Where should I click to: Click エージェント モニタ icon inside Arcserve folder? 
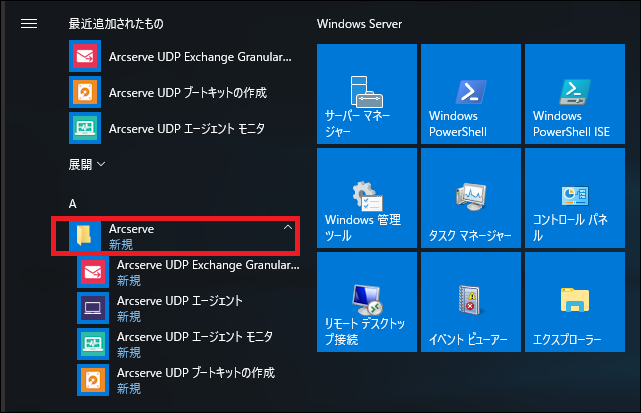(93, 344)
